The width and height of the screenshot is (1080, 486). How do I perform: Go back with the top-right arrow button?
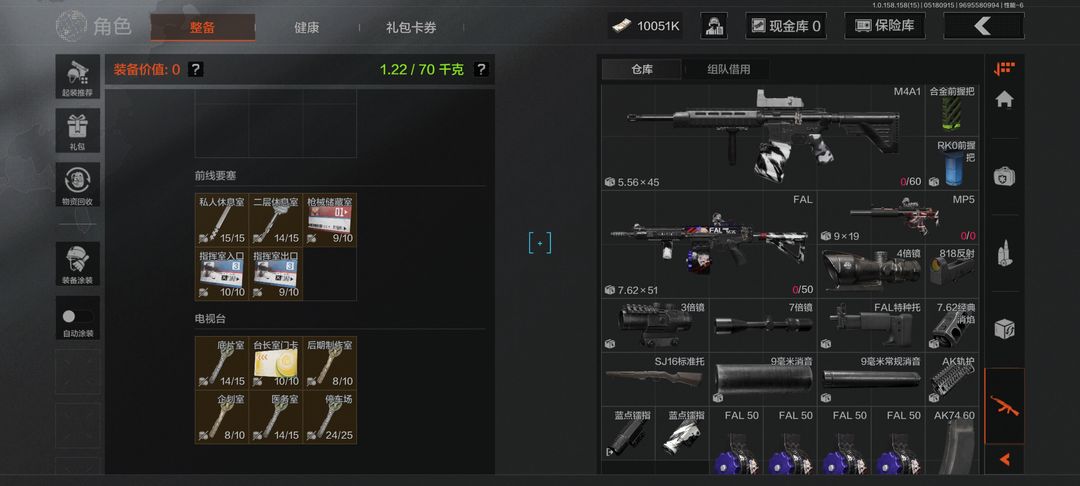[x=984, y=26]
